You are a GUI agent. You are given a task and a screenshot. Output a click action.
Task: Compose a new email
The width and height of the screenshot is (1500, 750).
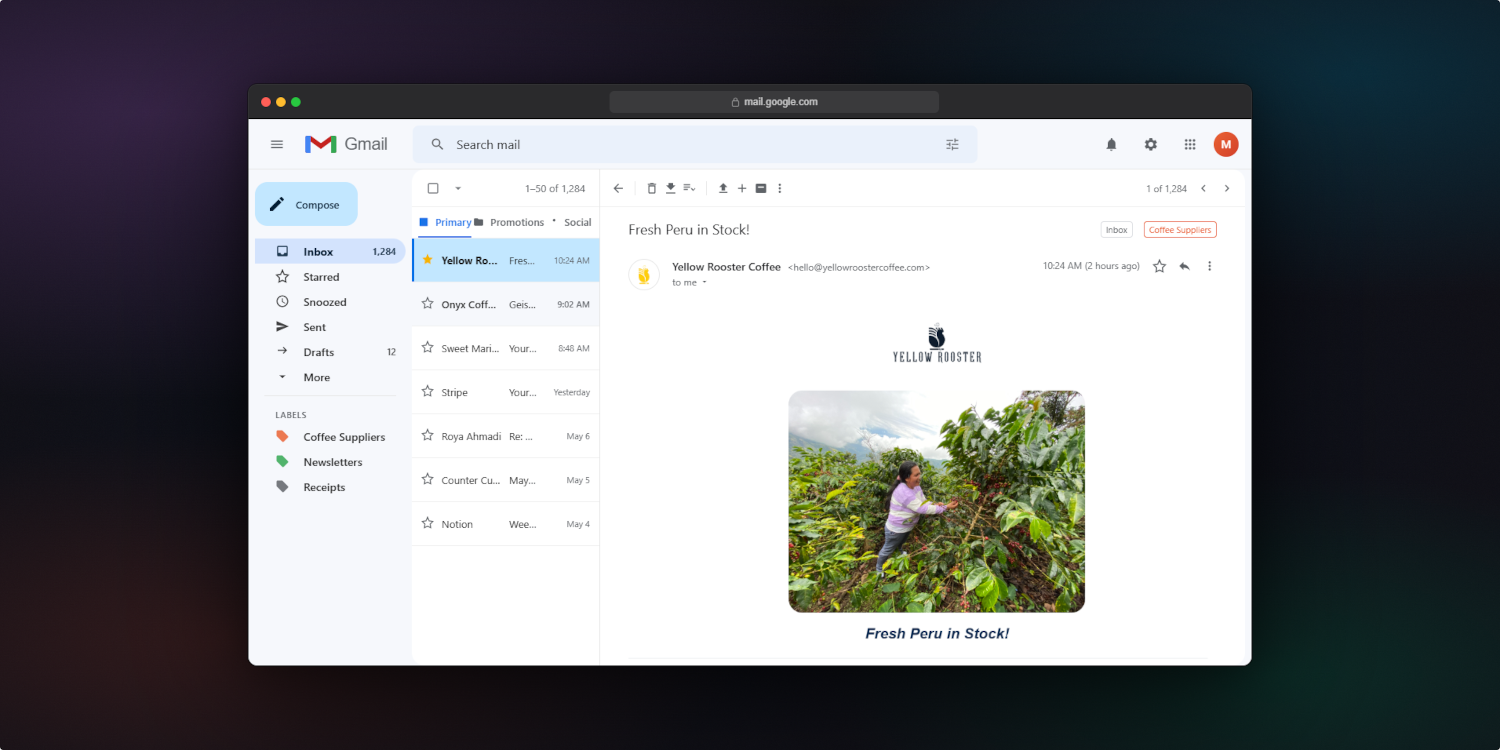pos(306,204)
